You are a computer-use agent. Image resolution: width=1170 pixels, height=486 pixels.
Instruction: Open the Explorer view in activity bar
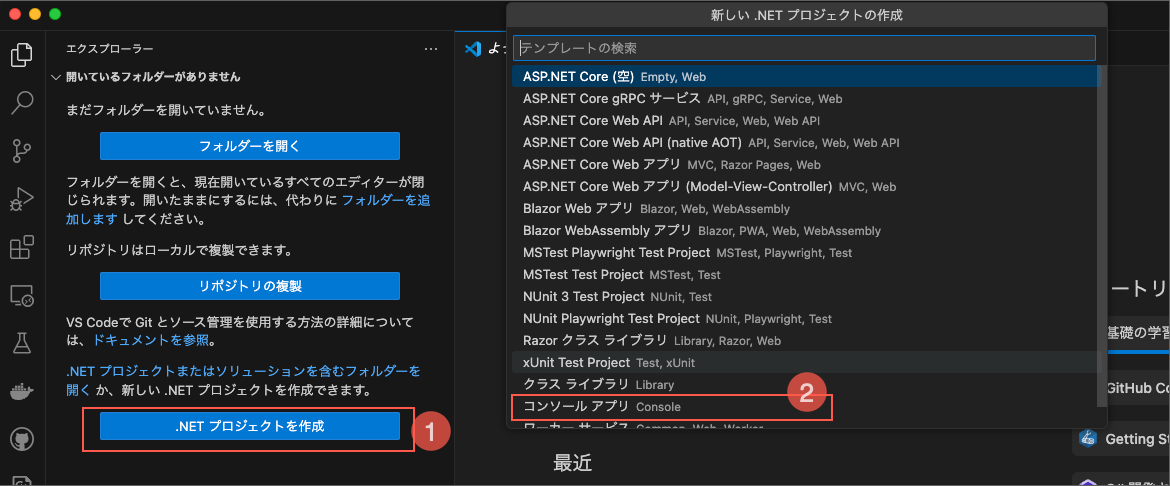(x=22, y=55)
